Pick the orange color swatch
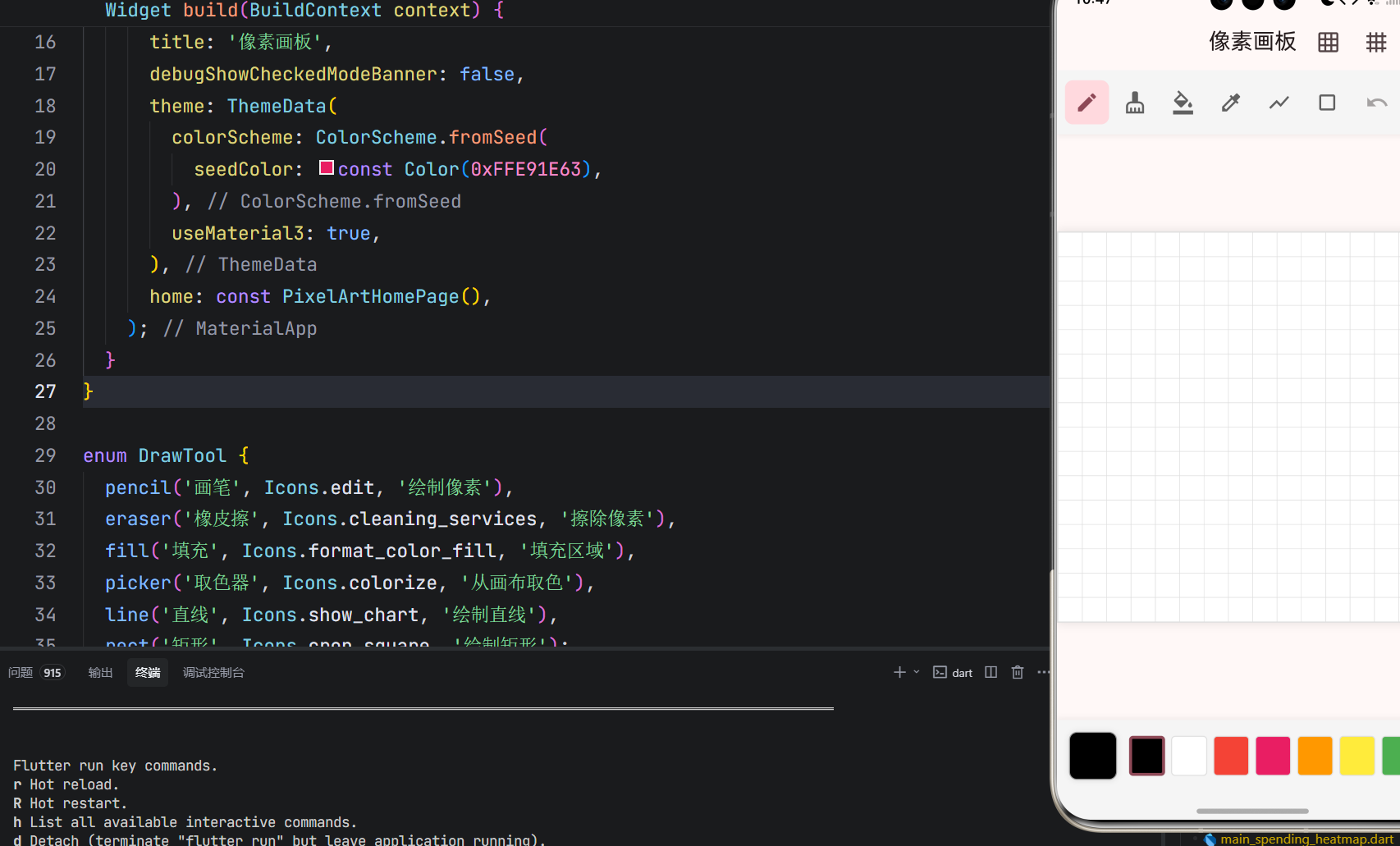Screen dimensions: 1400x846 [1315, 756]
